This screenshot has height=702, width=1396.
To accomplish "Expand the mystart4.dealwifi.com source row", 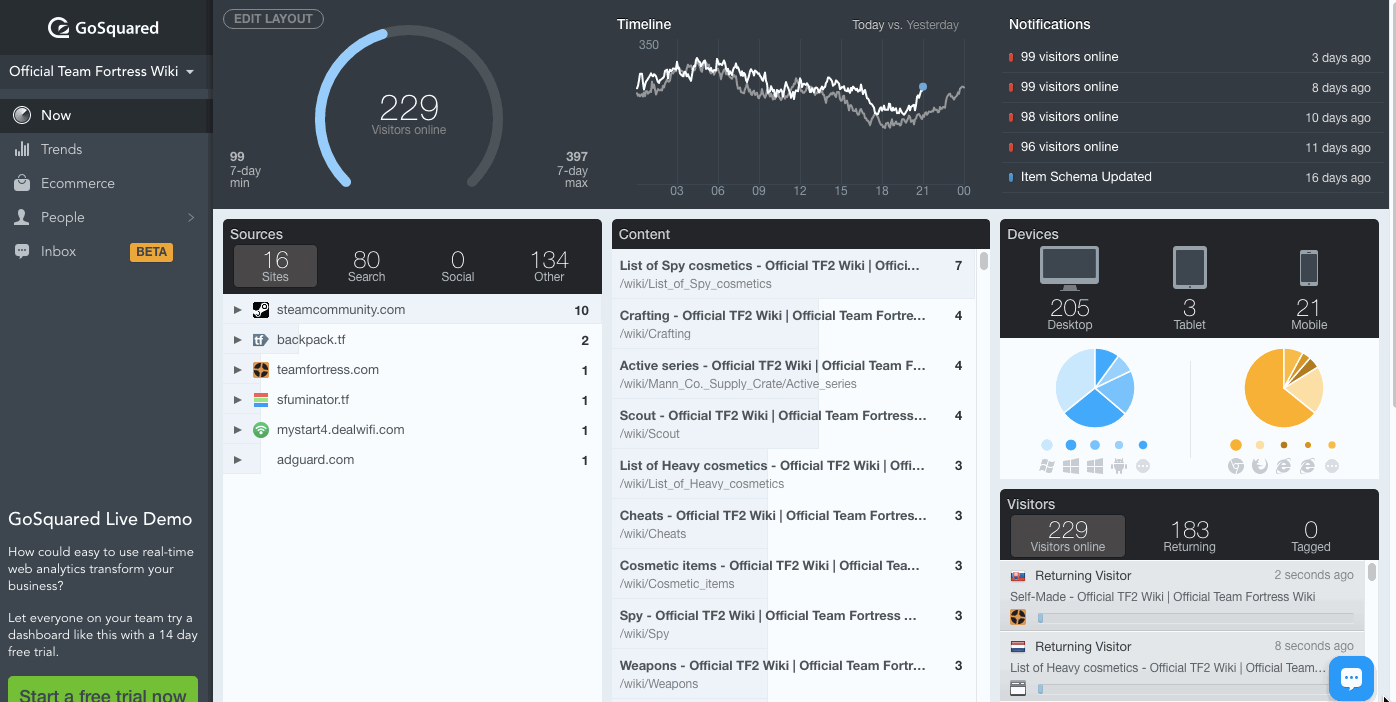I will tap(237, 430).
